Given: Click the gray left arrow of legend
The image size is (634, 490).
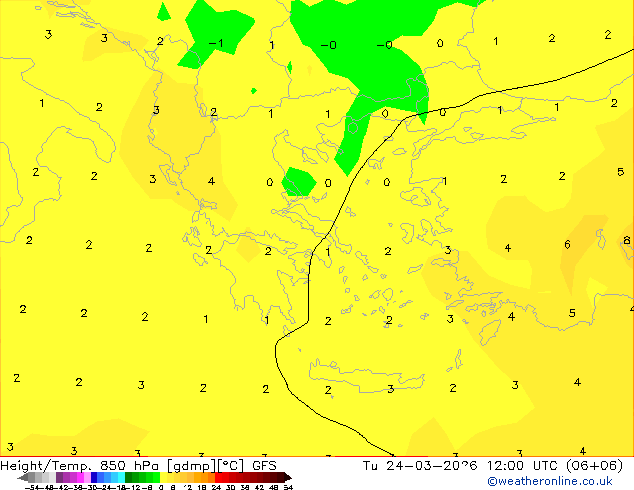Looking at the screenshot, I should pyautogui.click(x=23, y=477).
